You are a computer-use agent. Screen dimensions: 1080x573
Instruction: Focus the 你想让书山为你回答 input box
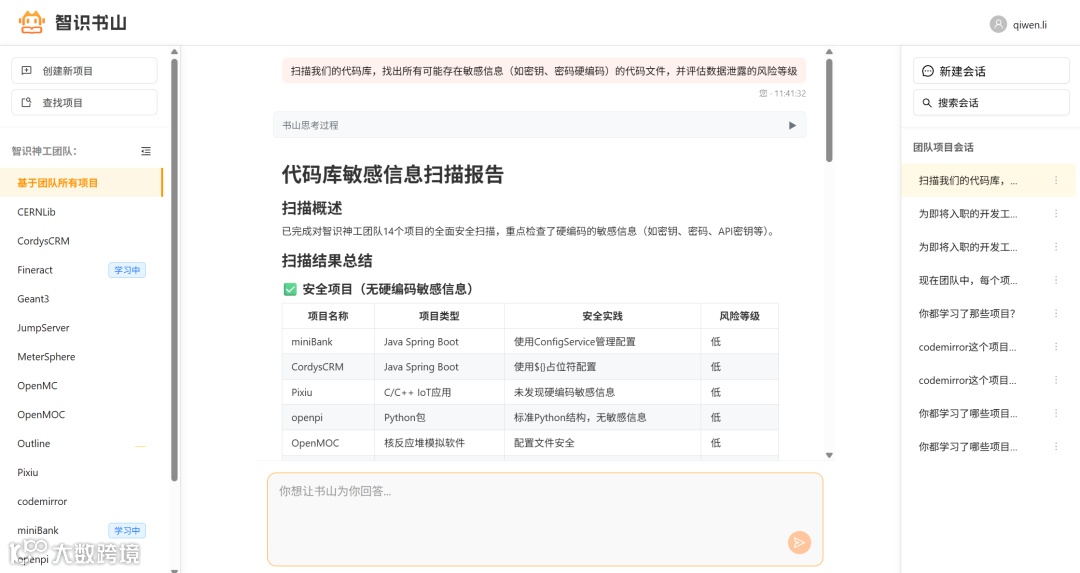[545, 519]
